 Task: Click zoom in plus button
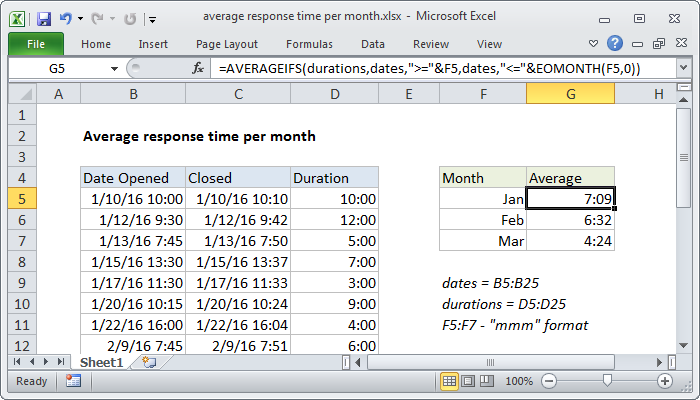[665, 381]
